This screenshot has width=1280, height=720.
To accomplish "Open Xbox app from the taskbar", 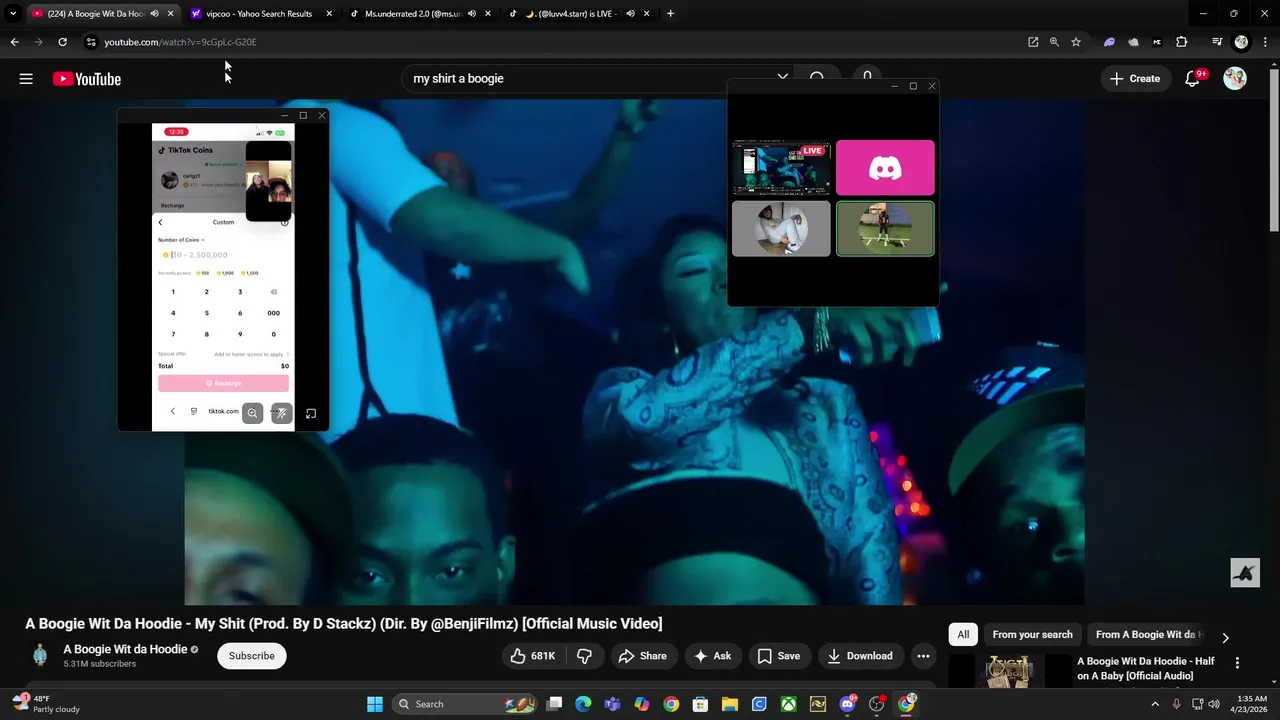I will 789,704.
